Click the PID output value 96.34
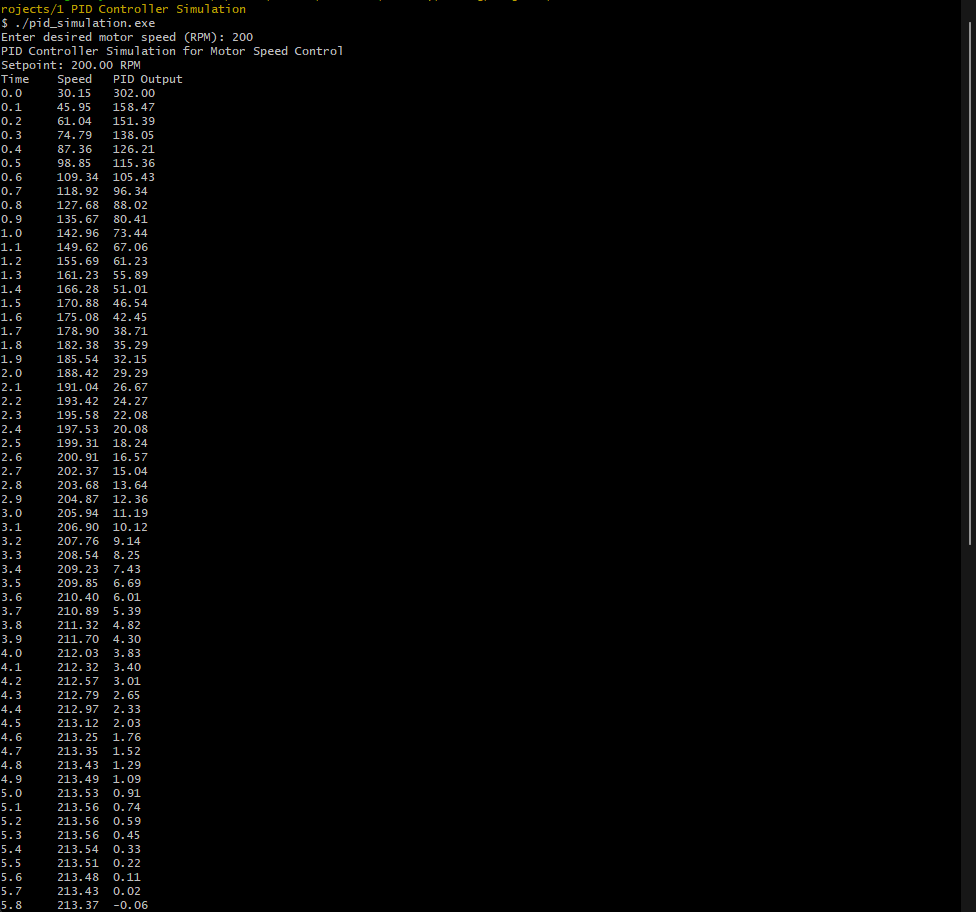Image resolution: width=976 pixels, height=912 pixels. (x=130, y=191)
